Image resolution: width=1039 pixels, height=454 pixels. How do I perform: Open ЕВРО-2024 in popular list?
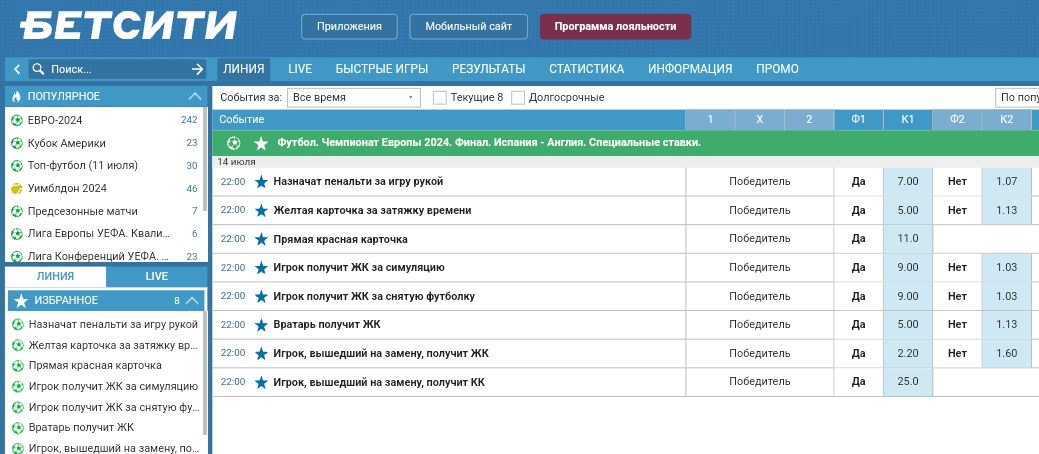coord(56,121)
